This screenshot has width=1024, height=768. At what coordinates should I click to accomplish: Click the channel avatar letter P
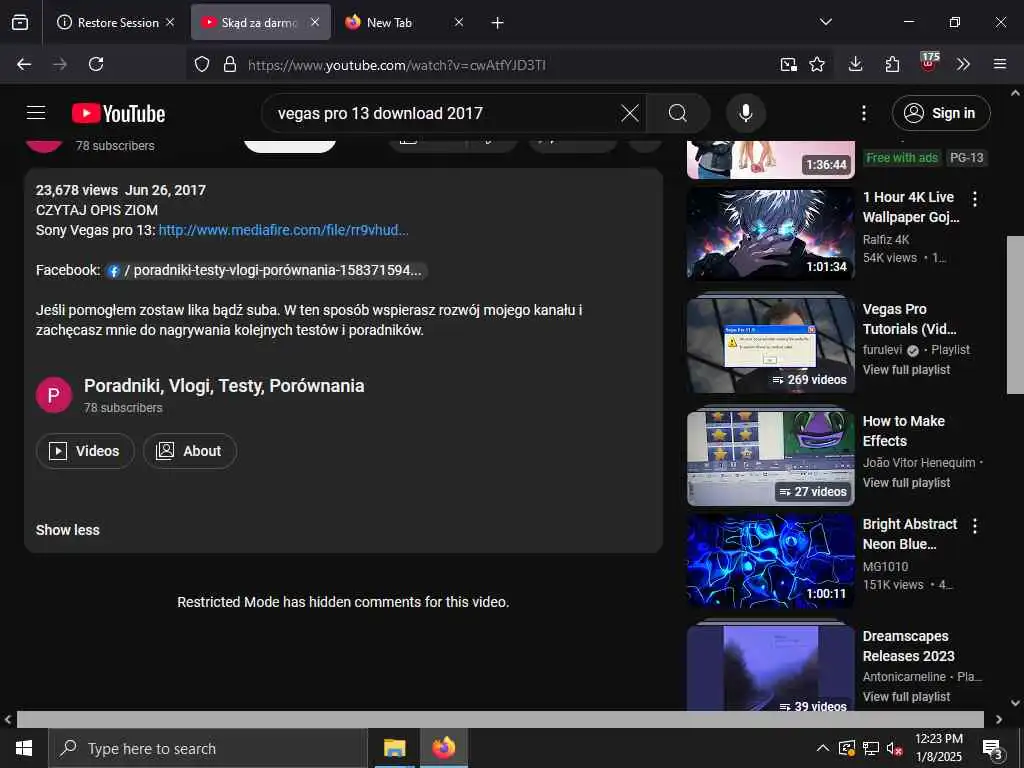(54, 395)
